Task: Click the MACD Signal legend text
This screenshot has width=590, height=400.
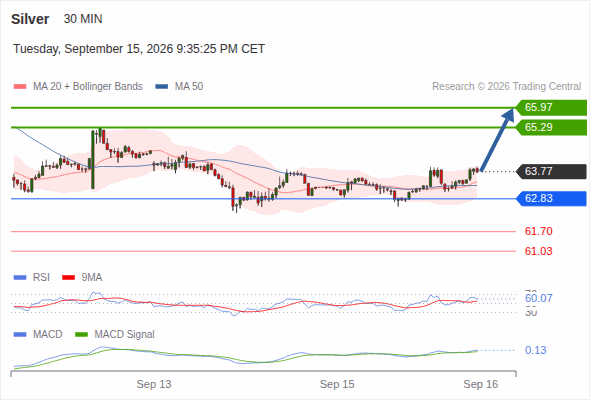Action: [x=124, y=335]
